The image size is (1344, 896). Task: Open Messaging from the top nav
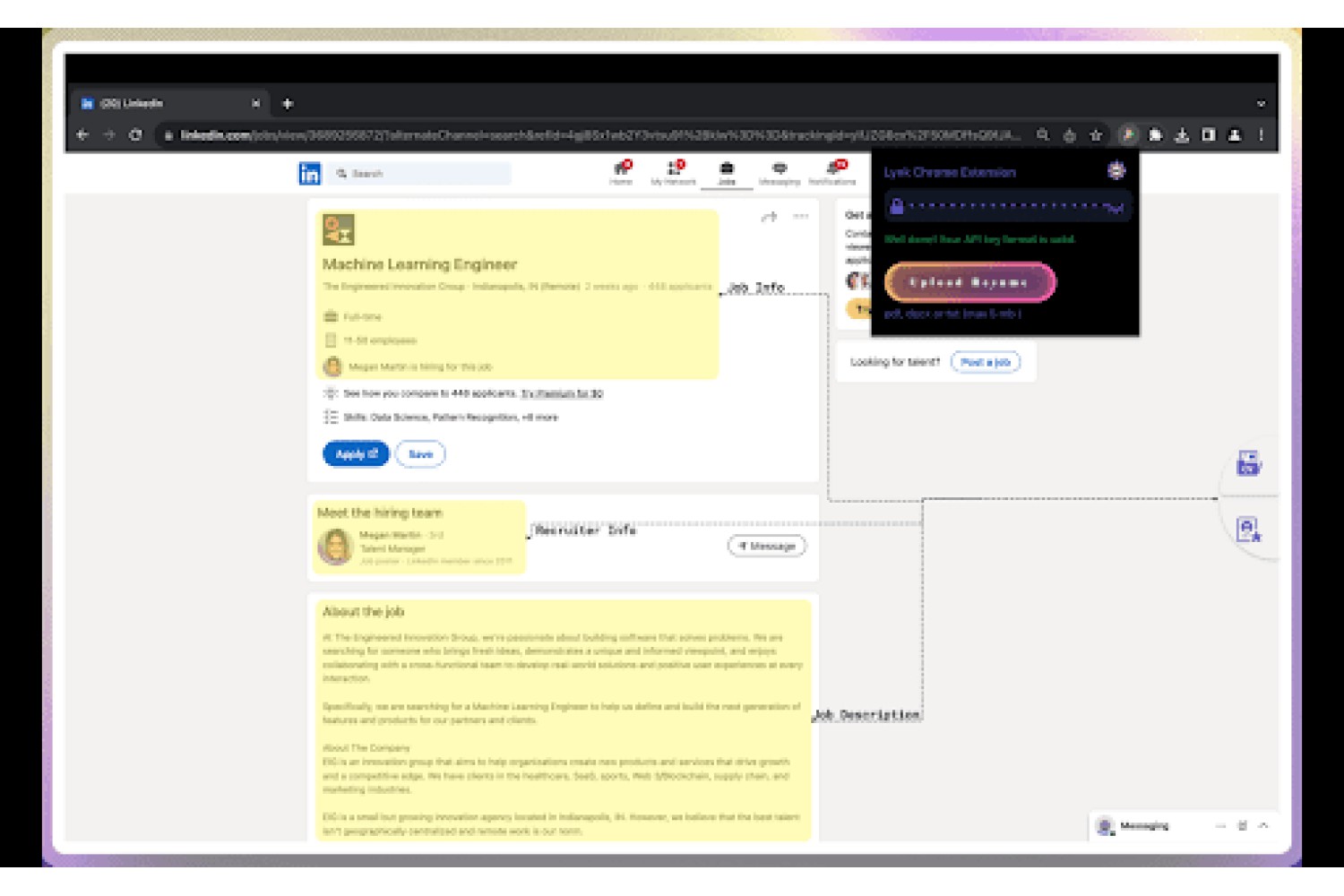[x=780, y=173]
